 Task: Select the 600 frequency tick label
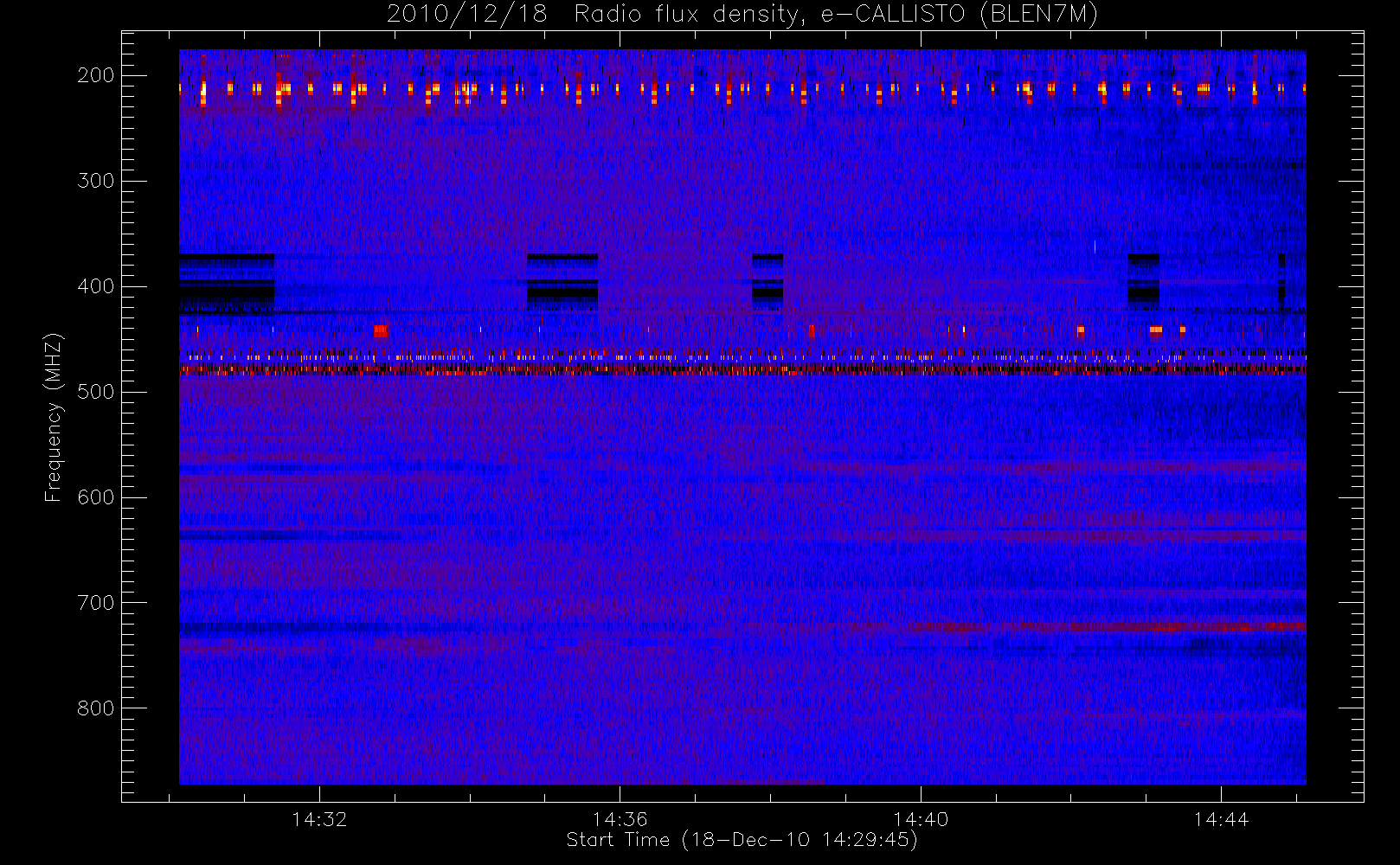pos(96,497)
